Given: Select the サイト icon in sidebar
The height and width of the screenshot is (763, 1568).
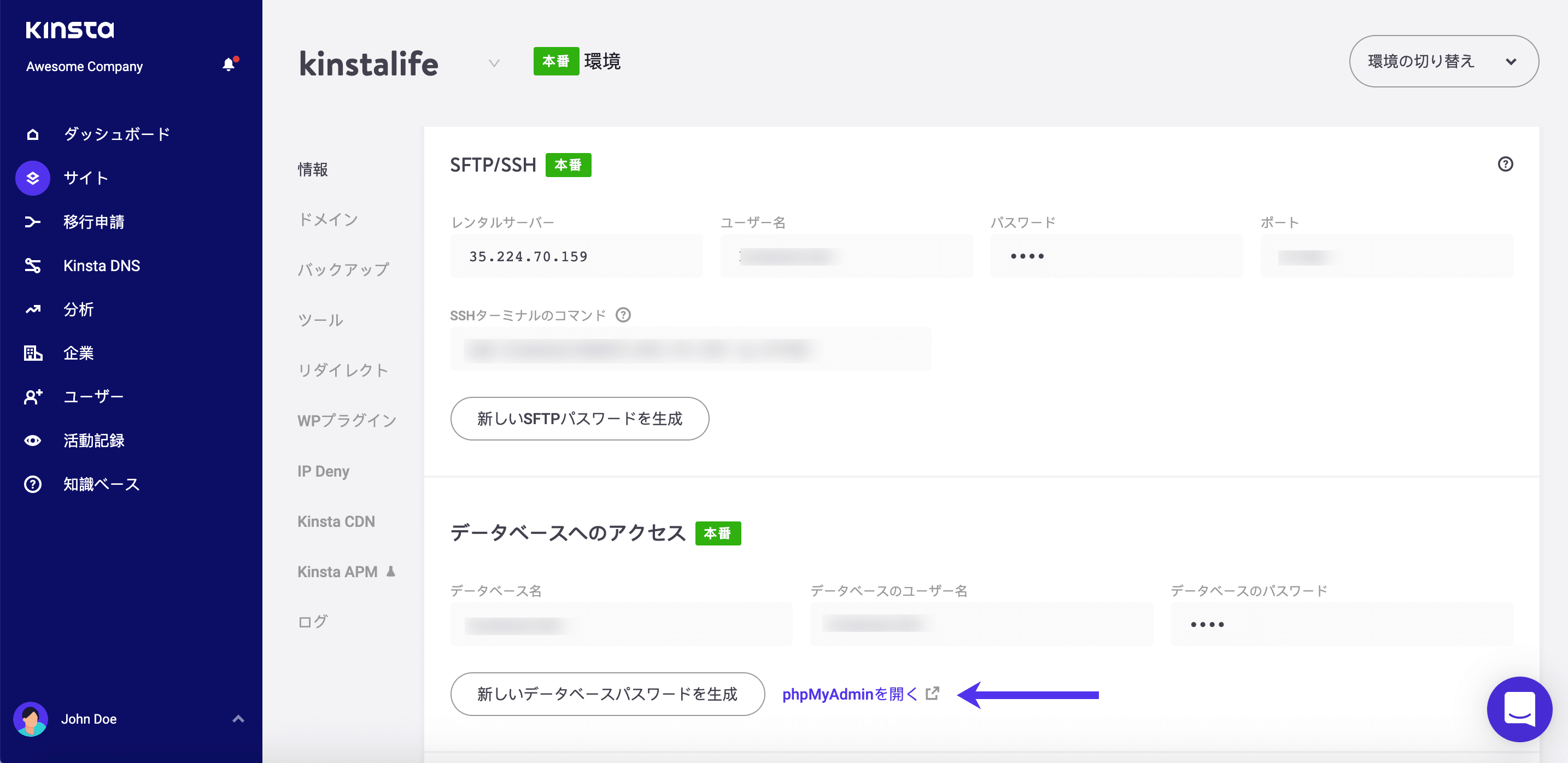Looking at the screenshot, I should click(32, 178).
